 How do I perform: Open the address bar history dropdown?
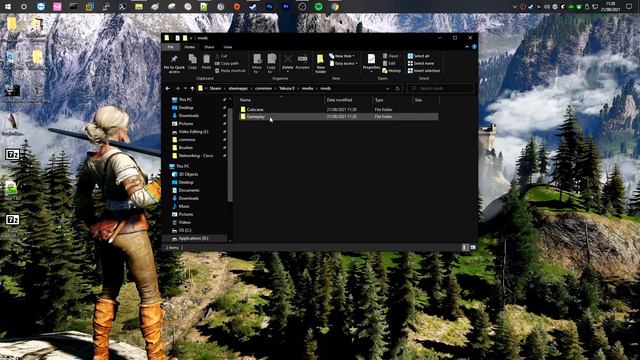pyautogui.click(x=387, y=88)
